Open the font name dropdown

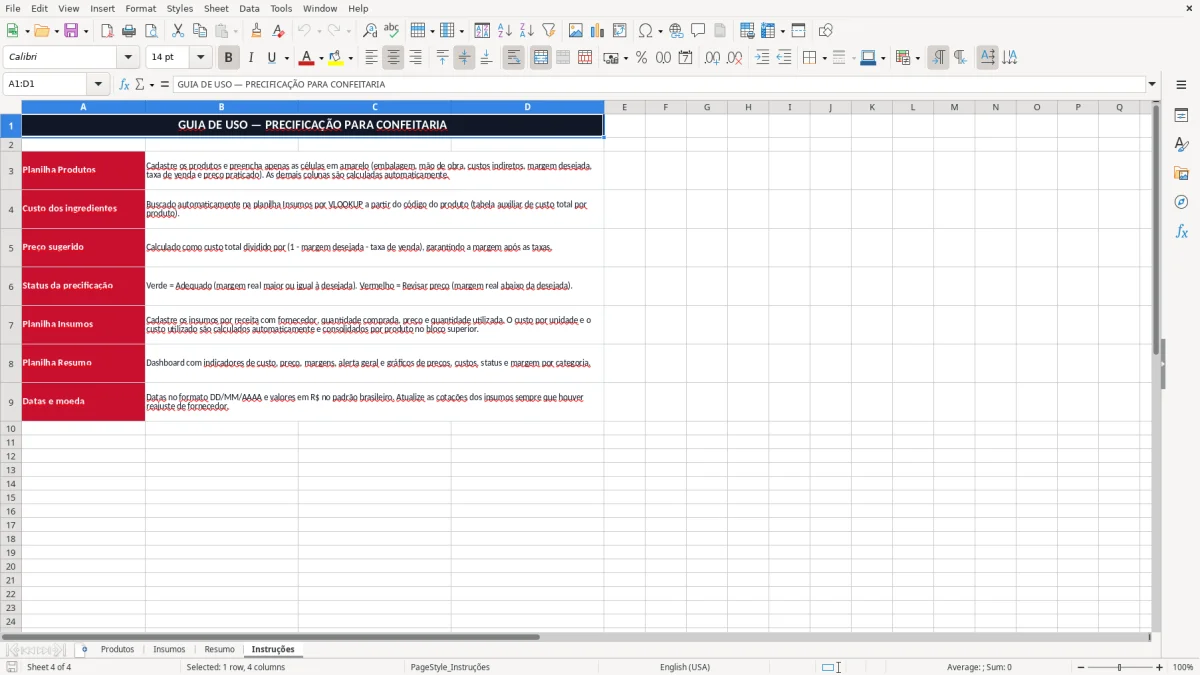(x=128, y=58)
